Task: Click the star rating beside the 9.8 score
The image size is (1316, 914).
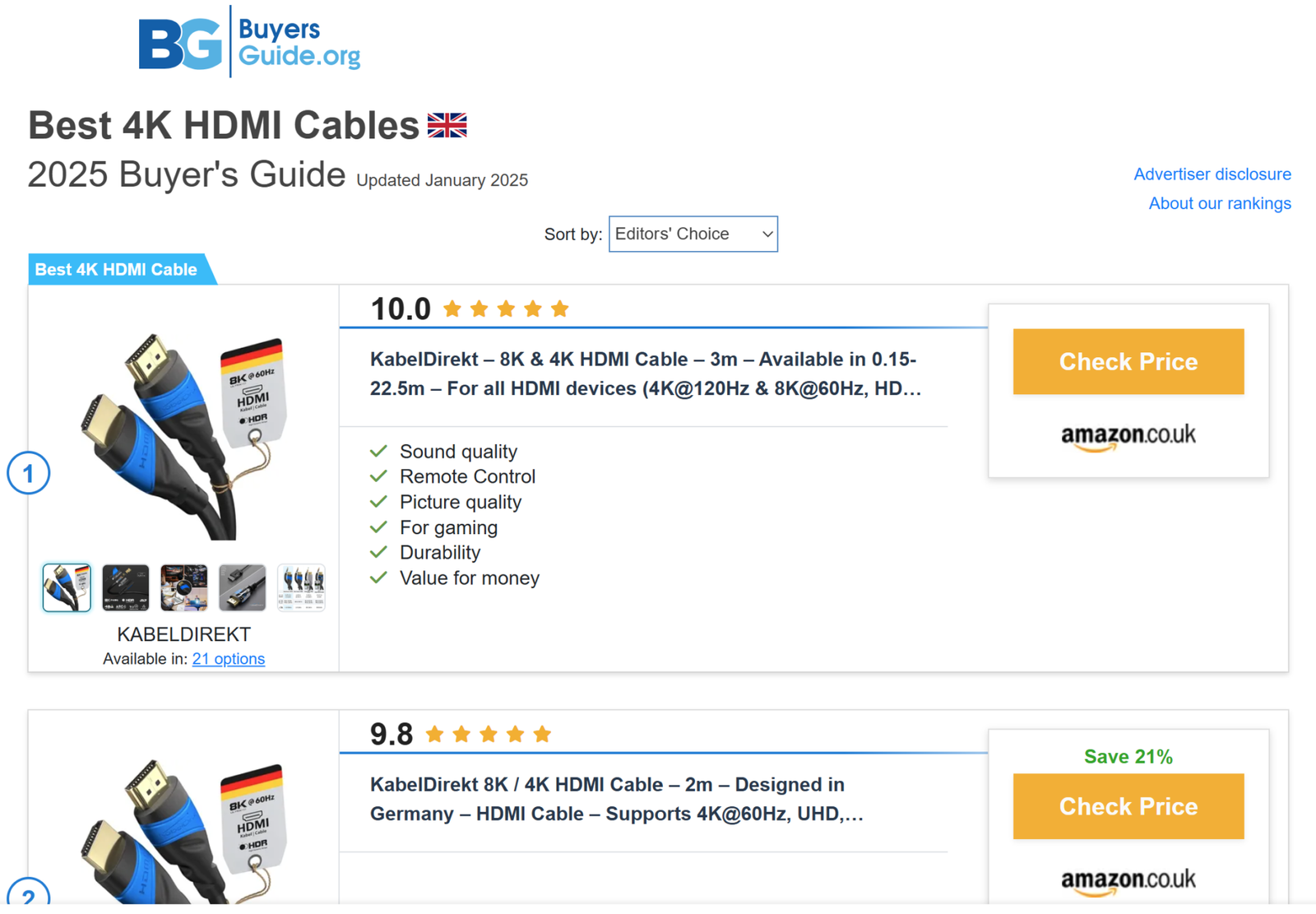Action: (x=489, y=734)
